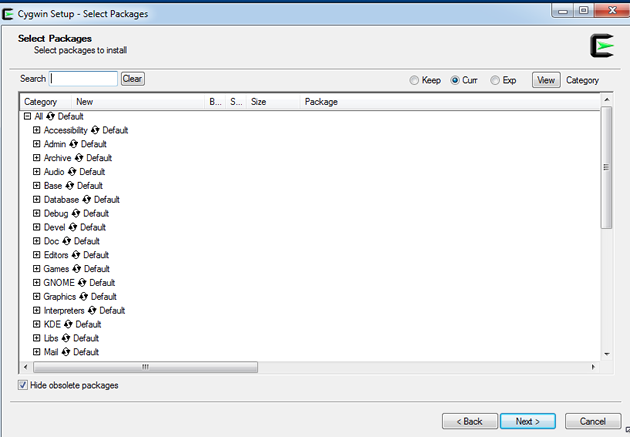The width and height of the screenshot is (630, 437).
Task: Cycle install state for Accessibility category
Action: click(x=95, y=130)
